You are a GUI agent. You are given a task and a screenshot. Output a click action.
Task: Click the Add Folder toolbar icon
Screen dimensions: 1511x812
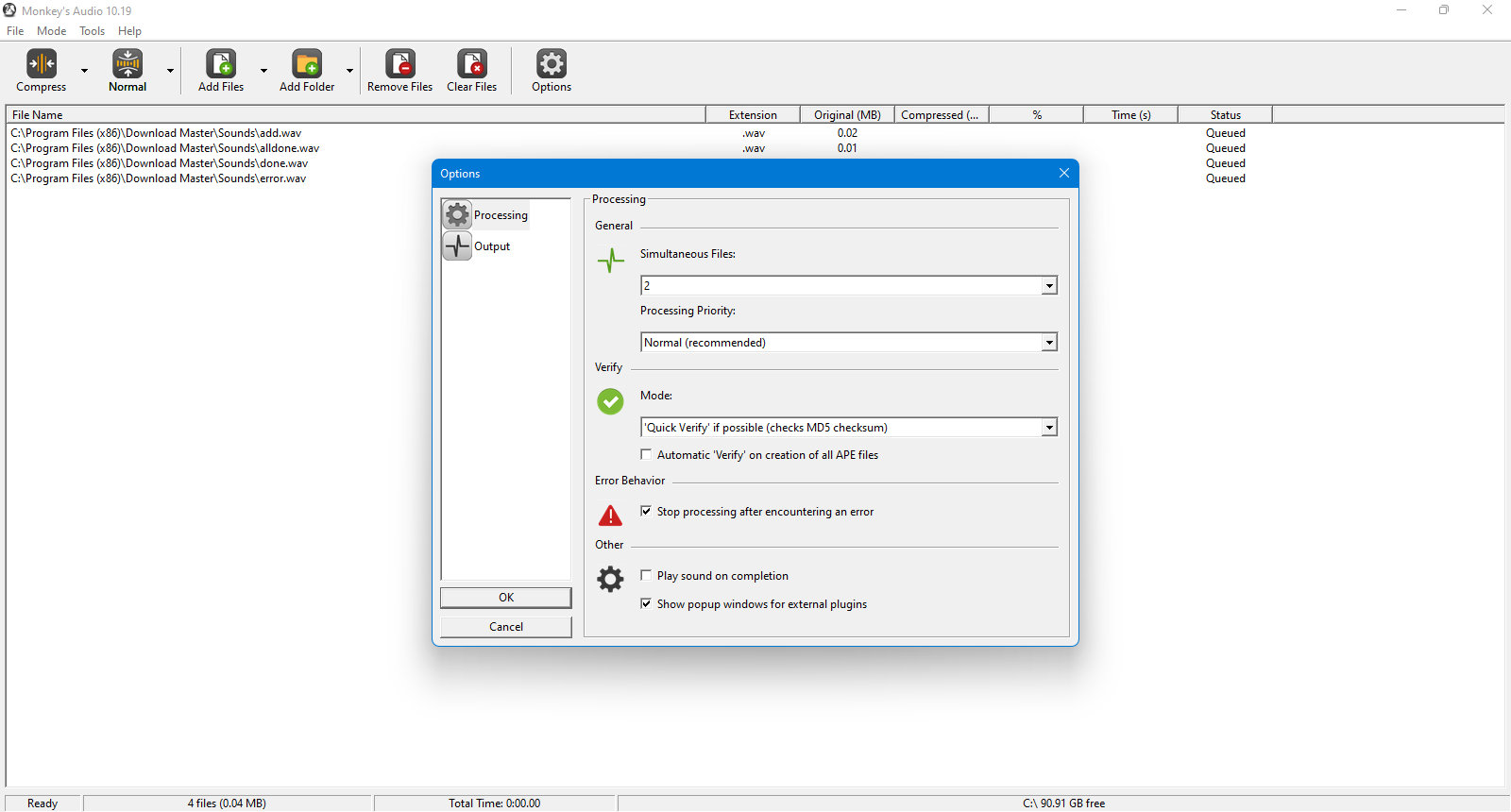click(307, 64)
